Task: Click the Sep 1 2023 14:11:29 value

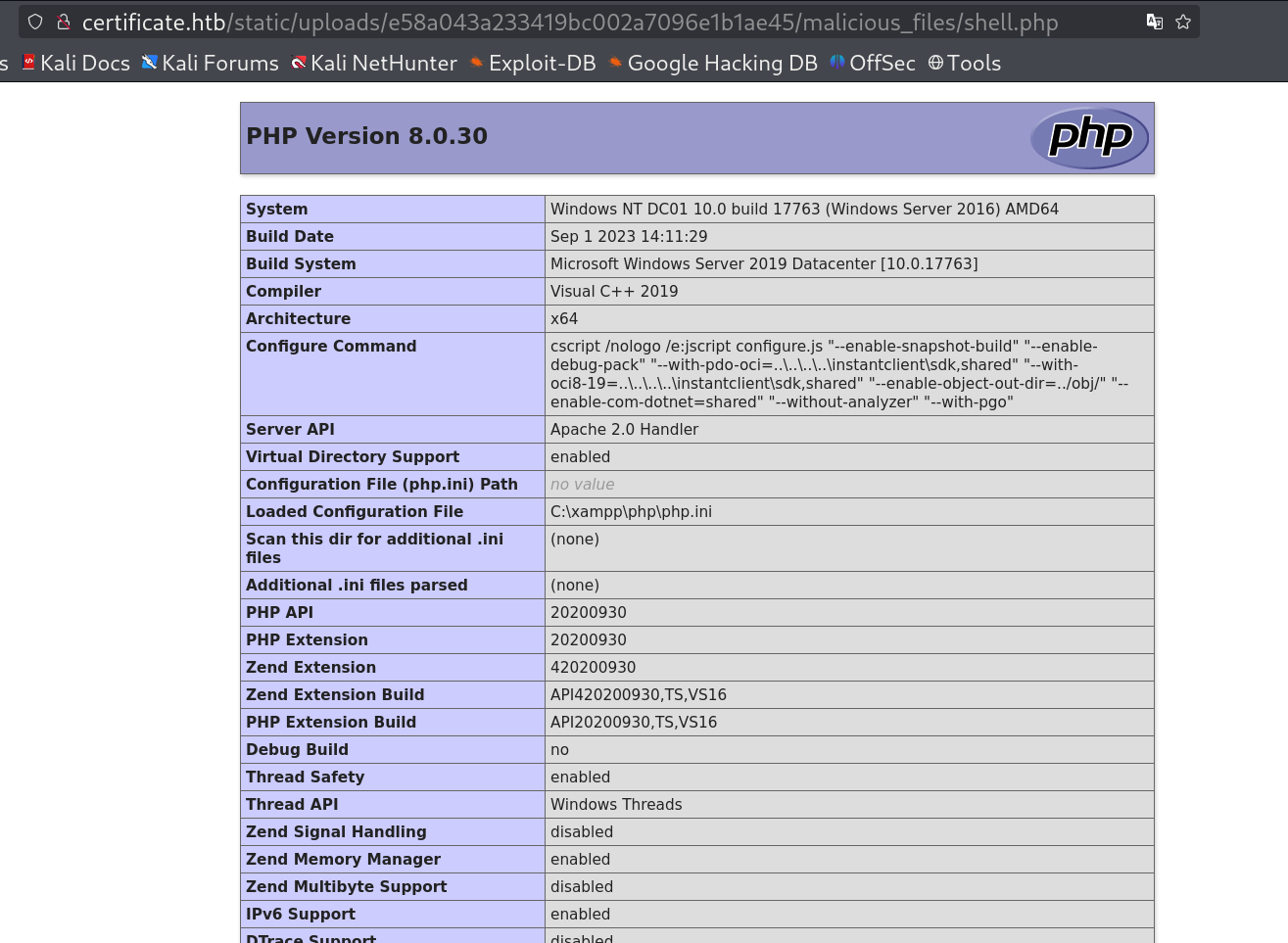Action: tap(629, 236)
